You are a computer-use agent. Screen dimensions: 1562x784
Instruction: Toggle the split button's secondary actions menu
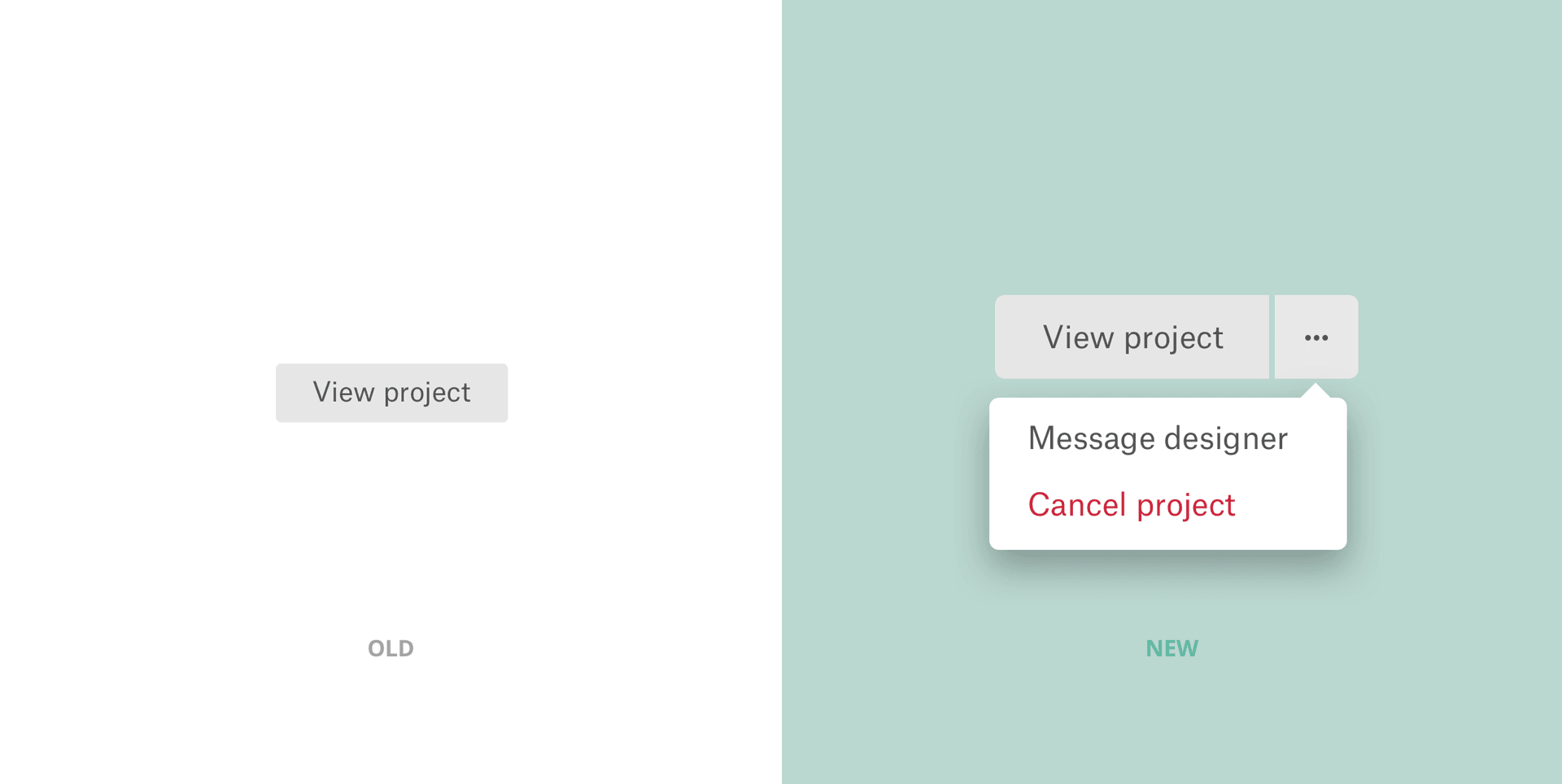click(1315, 338)
